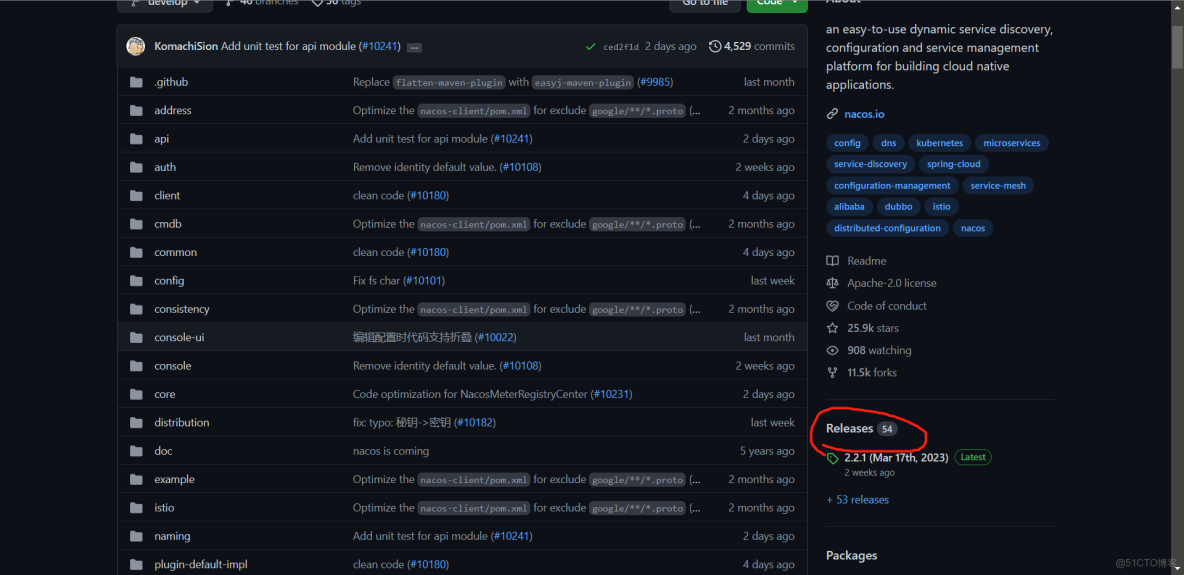Click the heart icon beside Code of conduct
This screenshot has height=575, width=1184.
coord(832,306)
